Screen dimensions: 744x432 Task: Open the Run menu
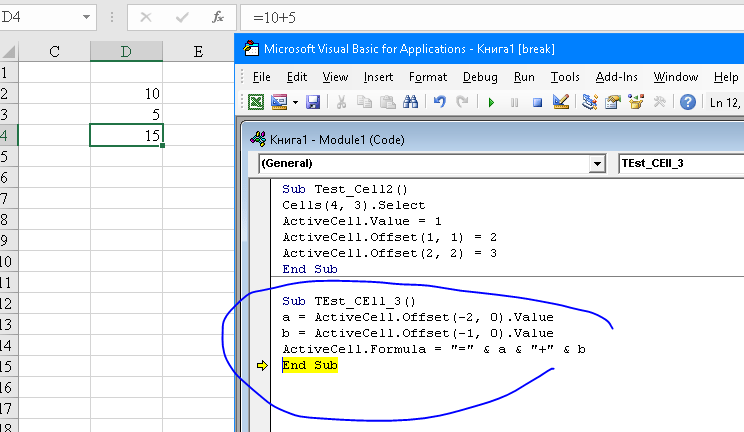click(x=524, y=77)
